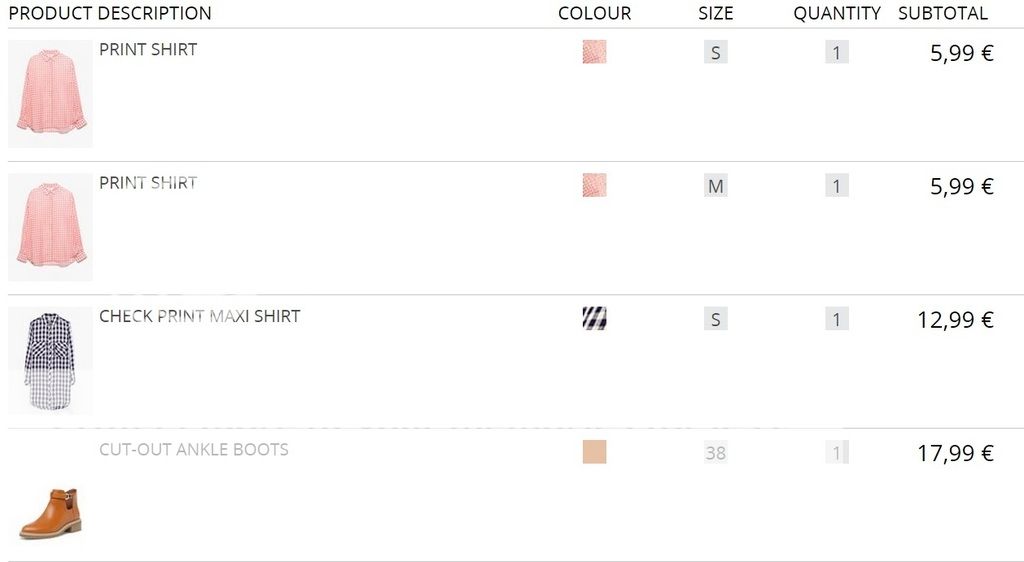Edit quantity of the size M Print Shirt
Image resolution: width=1024 pixels, height=562 pixels.
coord(837,186)
